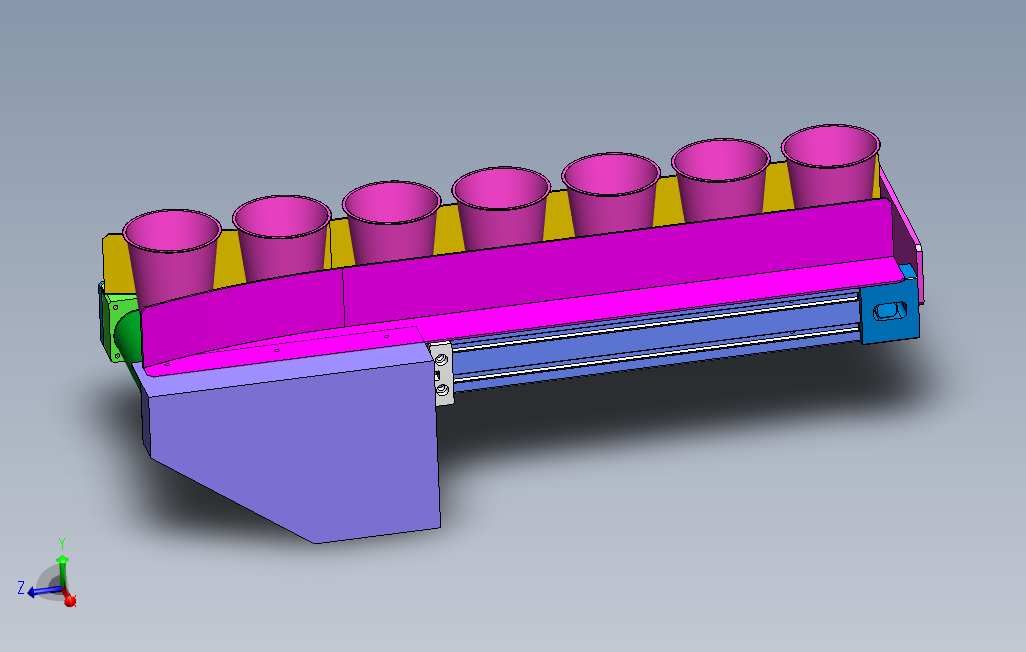
Task: Select the blue-gray extrusion rail under the conveyor
Action: [654, 340]
